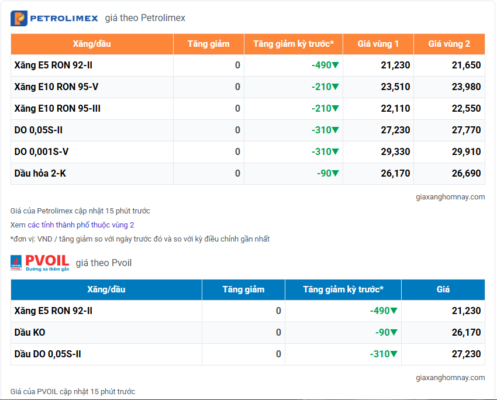Click the PVOIL header Tăng giảm kỳ trước*

coord(343,289)
